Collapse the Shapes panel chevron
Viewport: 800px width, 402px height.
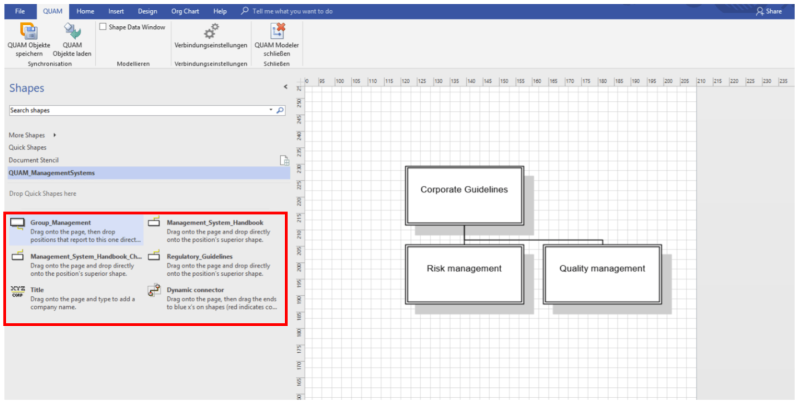click(x=286, y=87)
